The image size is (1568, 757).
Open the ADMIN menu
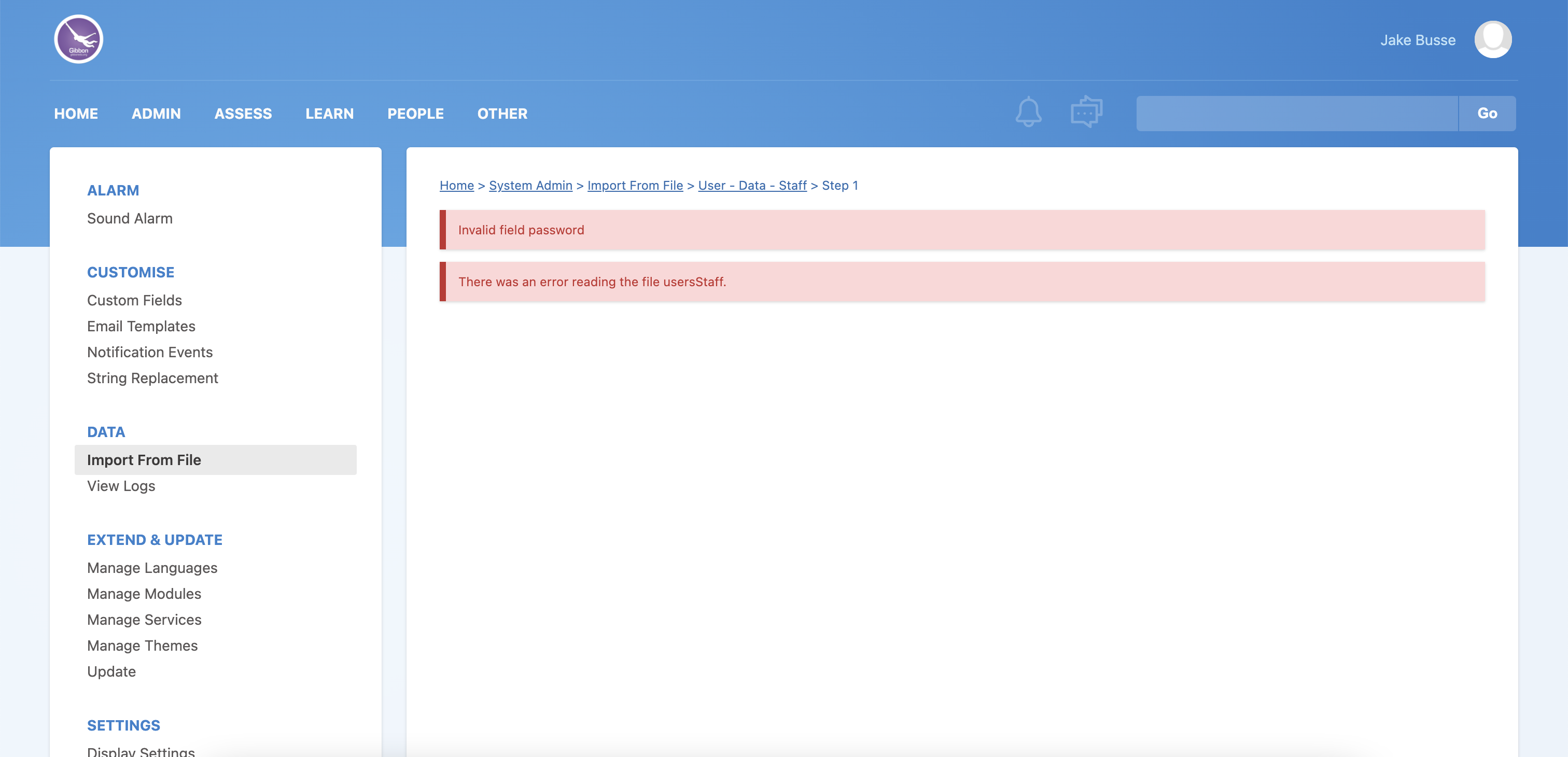coord(156,113)
